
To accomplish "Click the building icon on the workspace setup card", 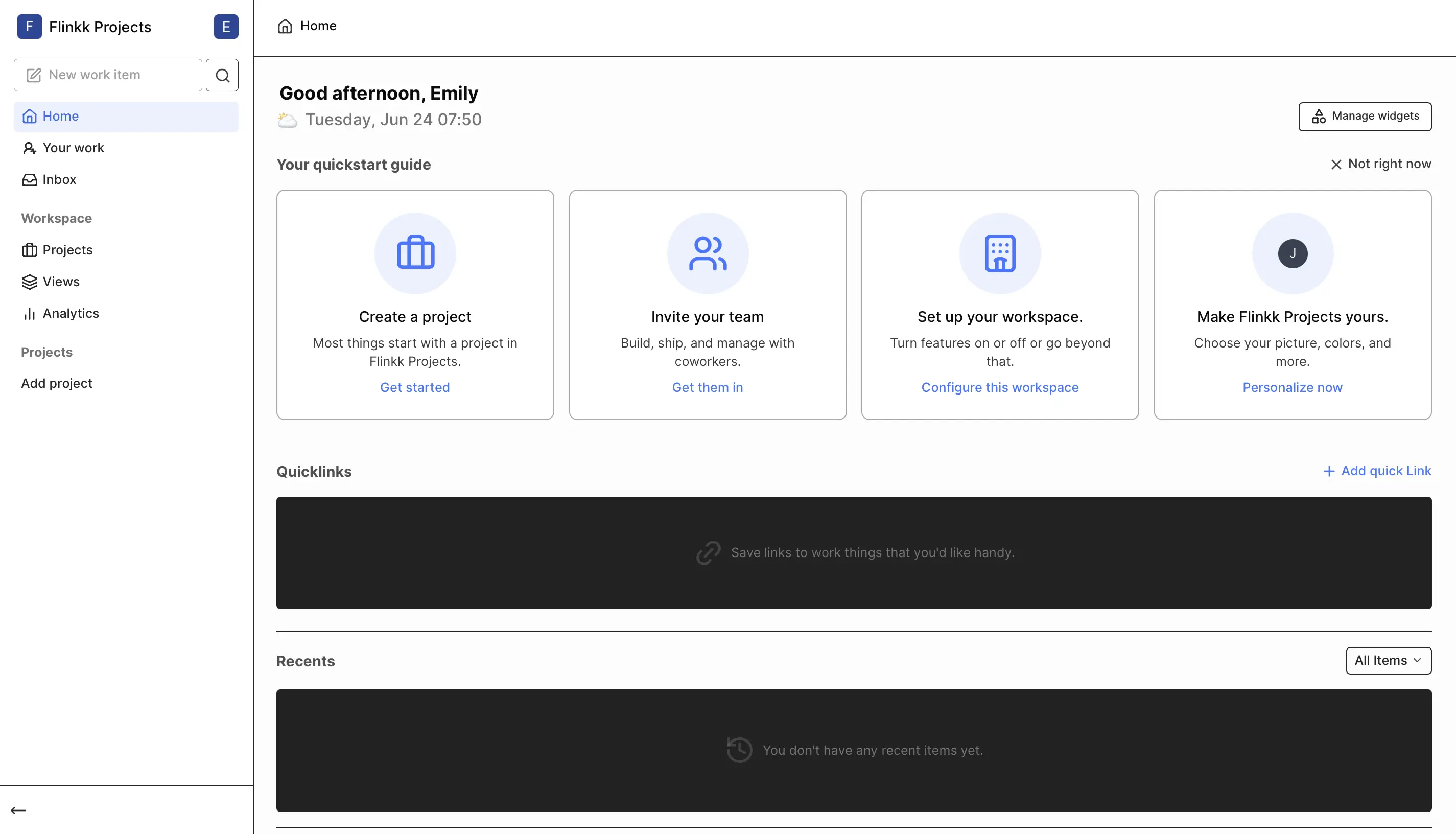I will point(1000,253).
